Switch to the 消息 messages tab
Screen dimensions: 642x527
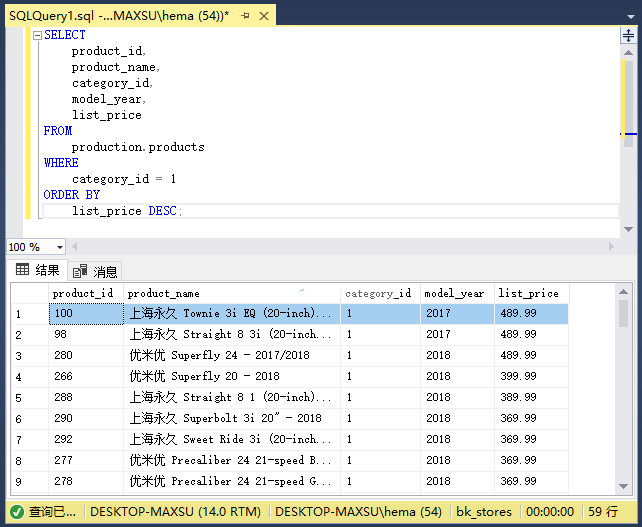tap(95, 271)
